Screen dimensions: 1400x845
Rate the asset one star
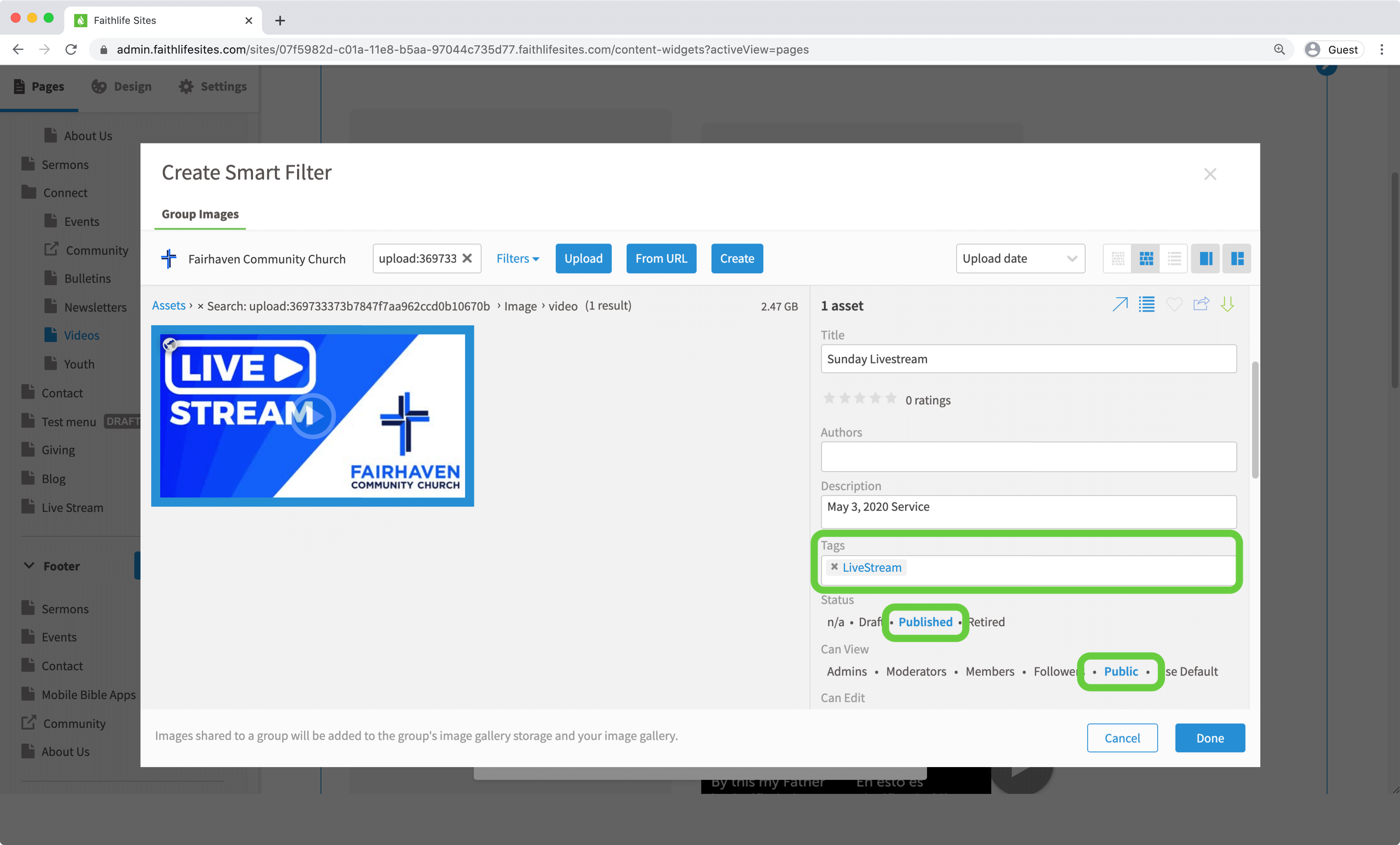(829, 398)
